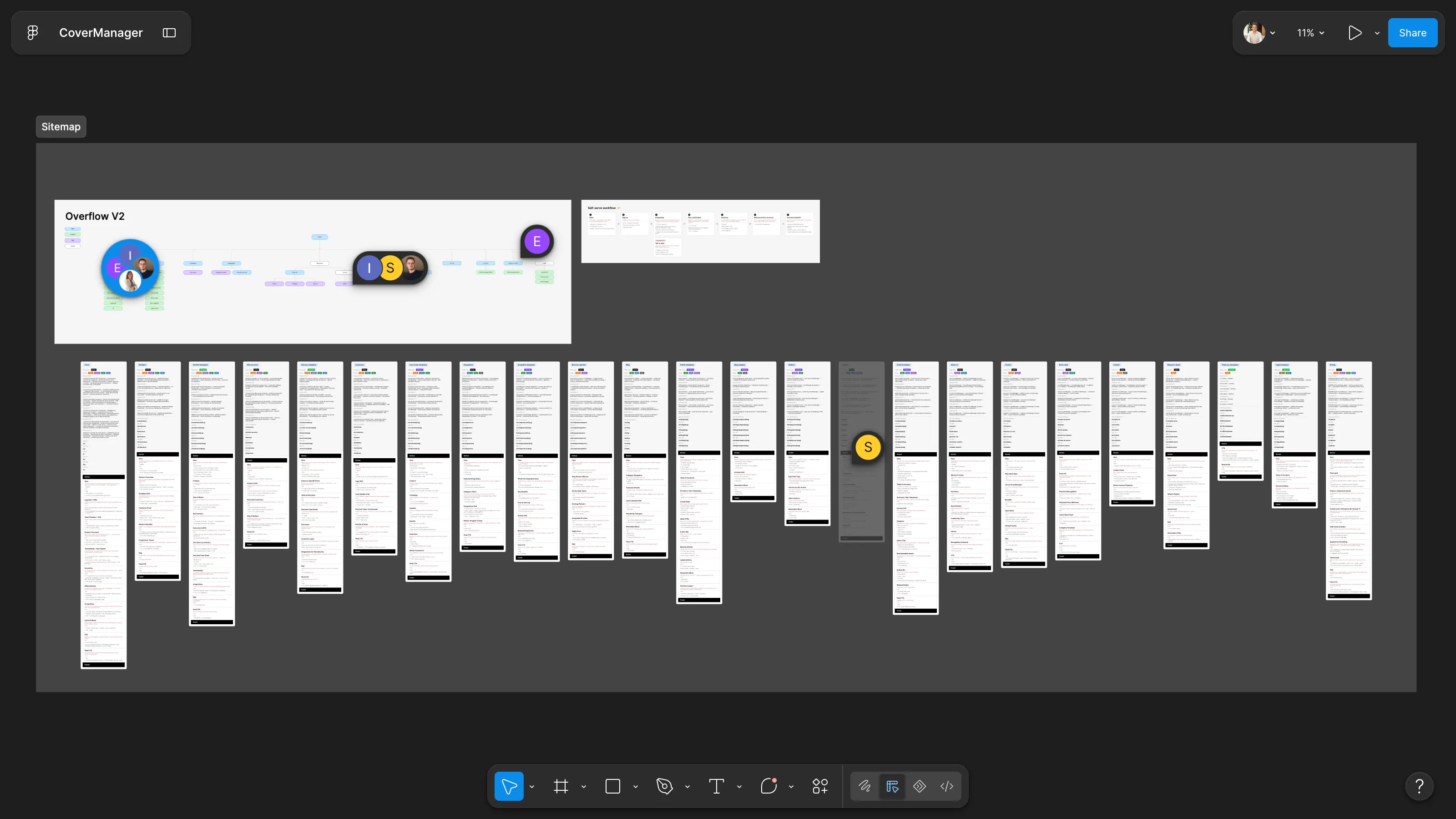Click the current user avatar
The height and width of the screenshot is (819, 1456).
tap(1254, 33)
